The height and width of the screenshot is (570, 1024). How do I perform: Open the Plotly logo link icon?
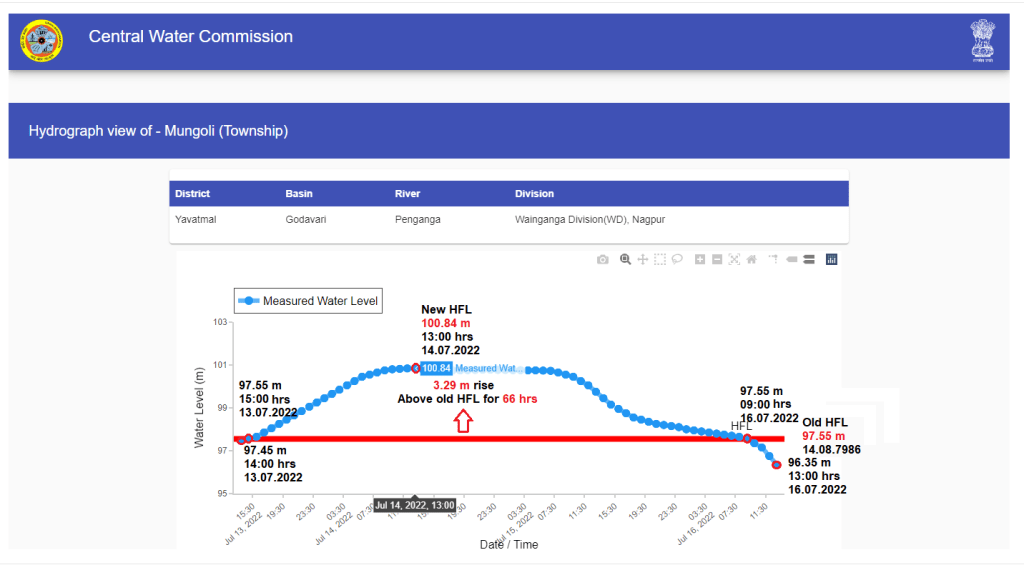click(831, 259)
